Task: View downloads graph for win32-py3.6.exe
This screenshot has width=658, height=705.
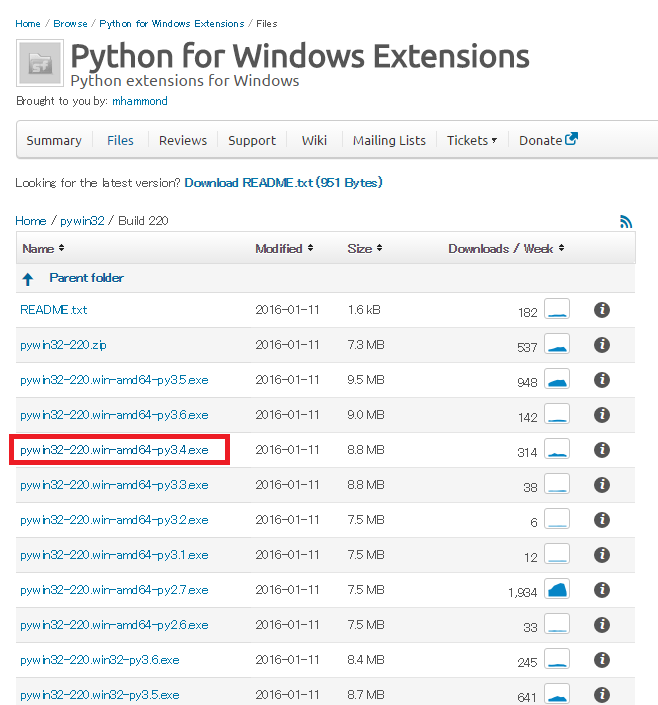Action: tap(557, 659)
